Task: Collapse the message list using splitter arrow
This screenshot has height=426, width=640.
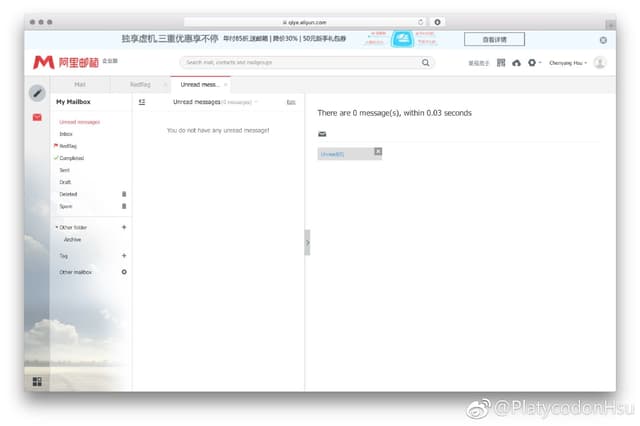Action: (307, 242)
